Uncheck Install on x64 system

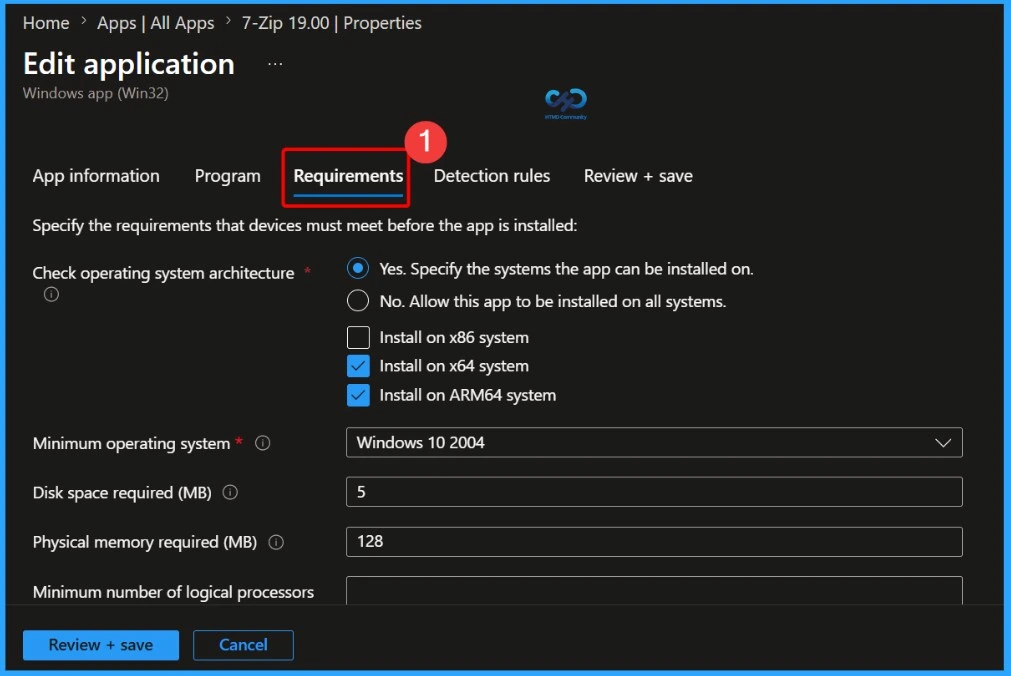click(x=358, y=366)
